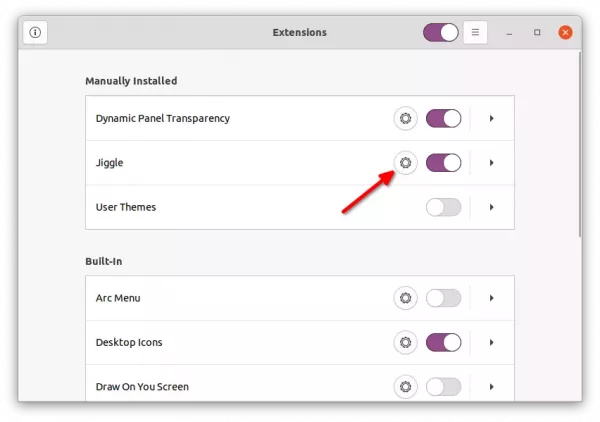
Task: Enable the Arc Menu extension switch
Action: point(443,298)
